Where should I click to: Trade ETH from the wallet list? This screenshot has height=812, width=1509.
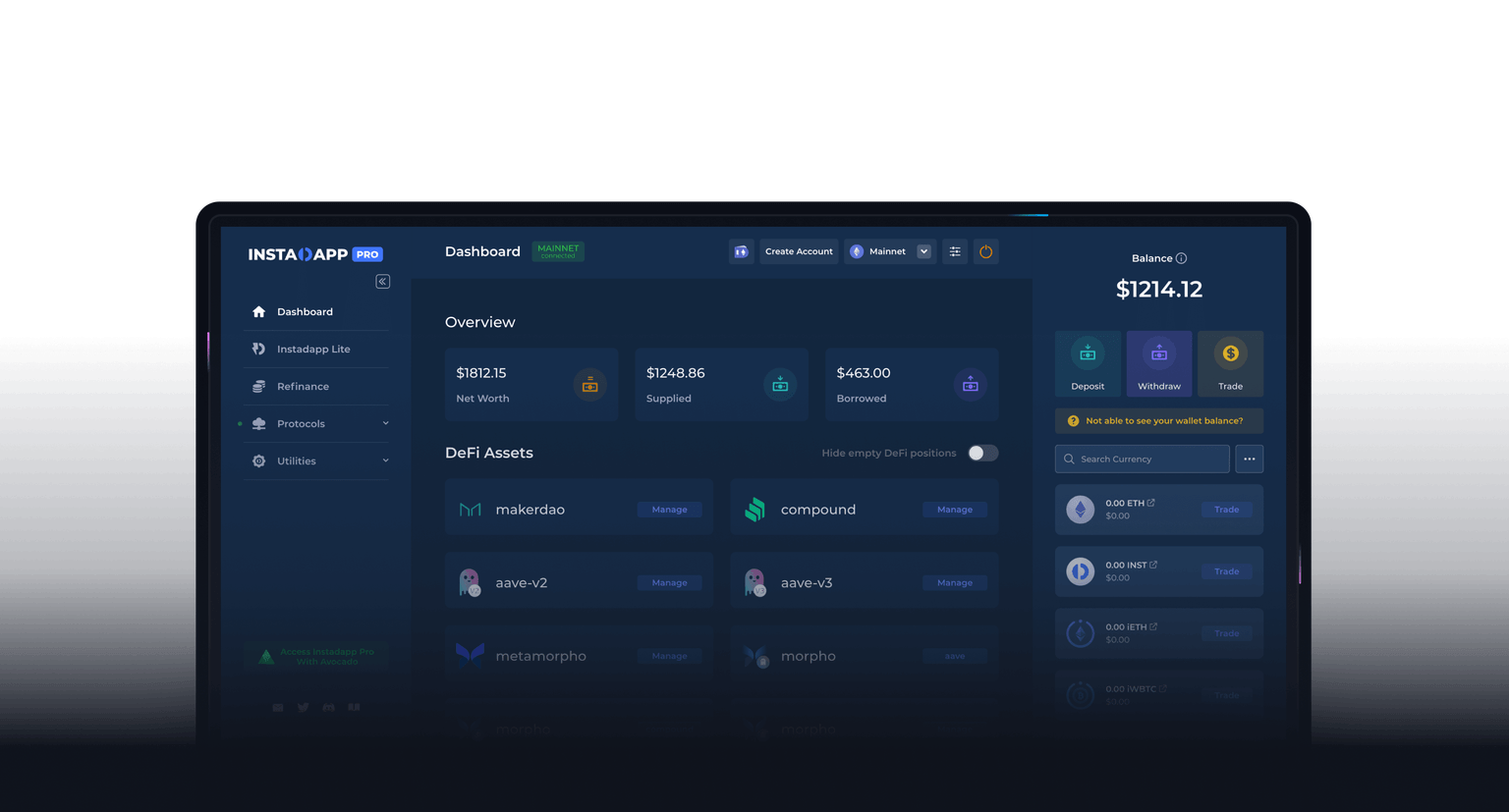coord(1227,510)
